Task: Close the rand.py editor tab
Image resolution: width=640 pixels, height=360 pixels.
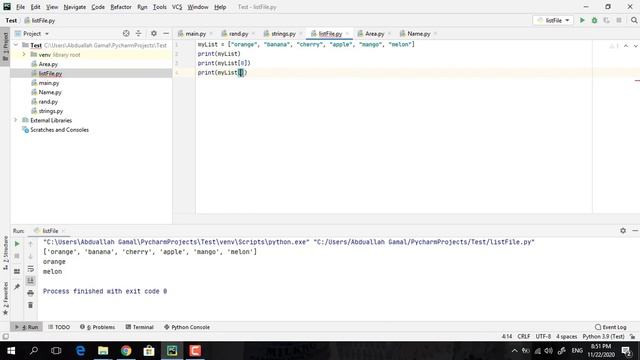Action: point(253,33)
